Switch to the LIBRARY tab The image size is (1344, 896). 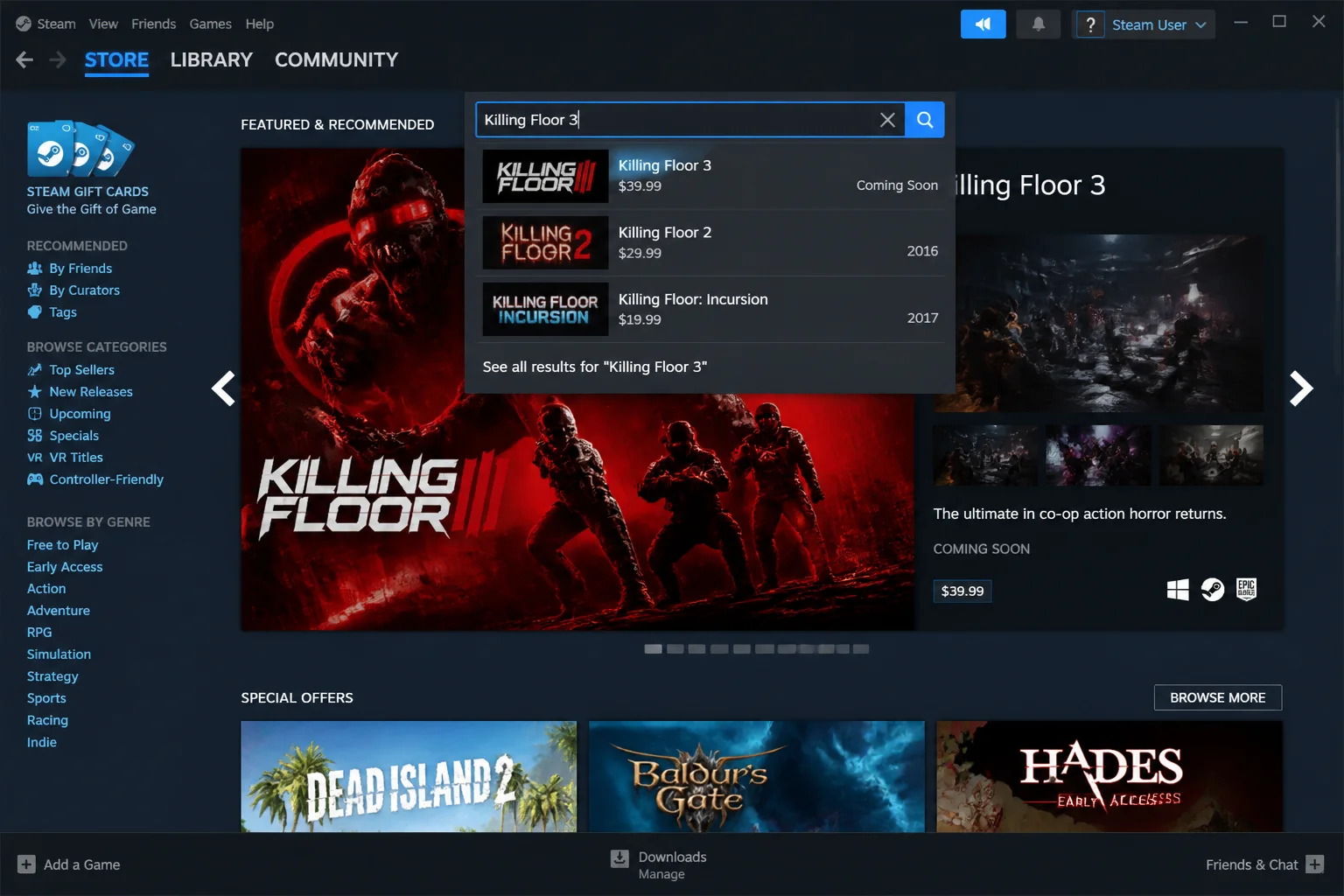coord(211,59)
